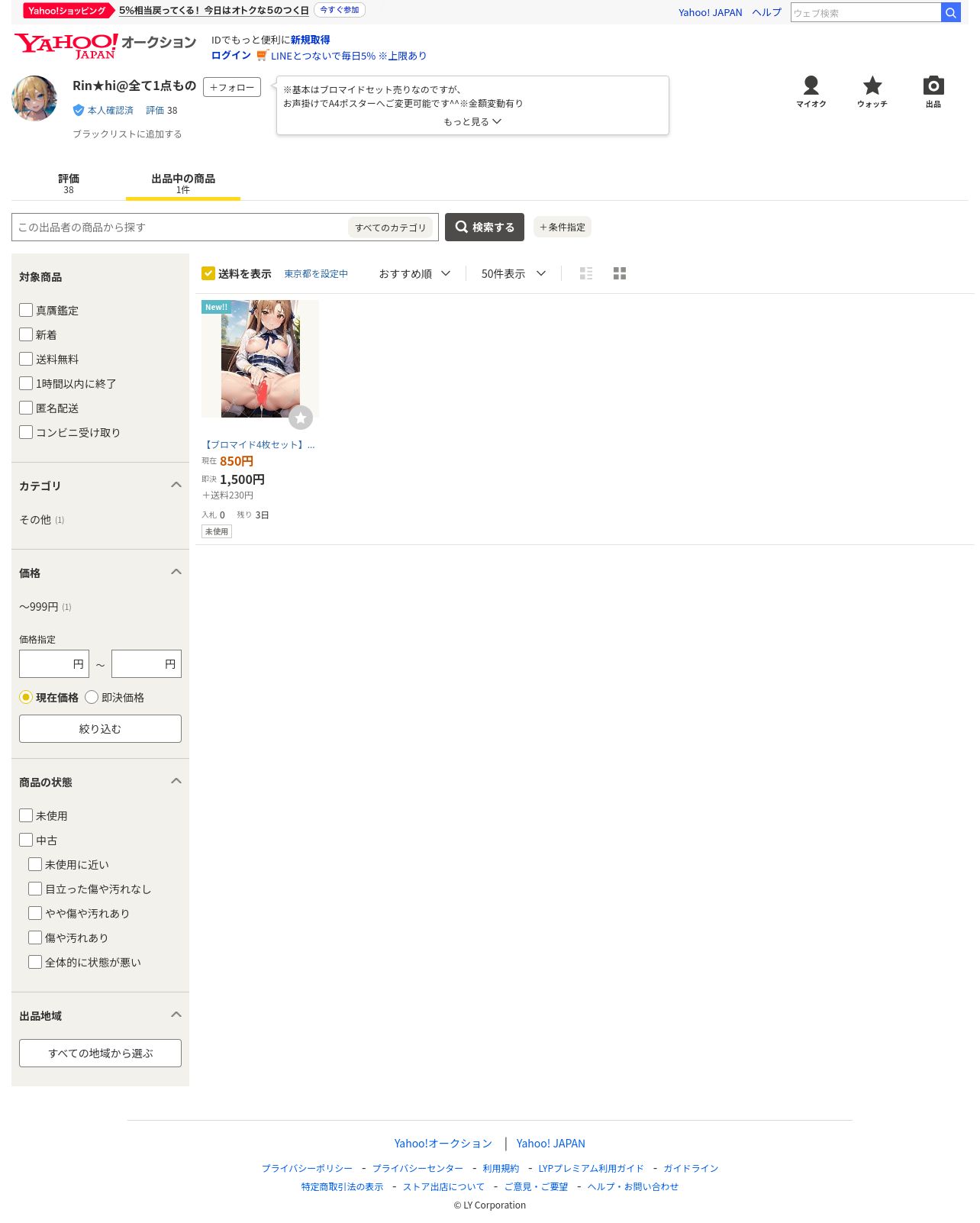Click the 新規取得 link

coord(310,40)
